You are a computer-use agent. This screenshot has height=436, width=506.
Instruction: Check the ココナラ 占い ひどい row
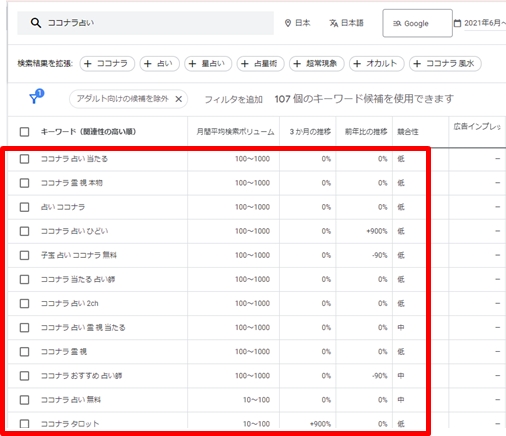[x=24, y=231]
